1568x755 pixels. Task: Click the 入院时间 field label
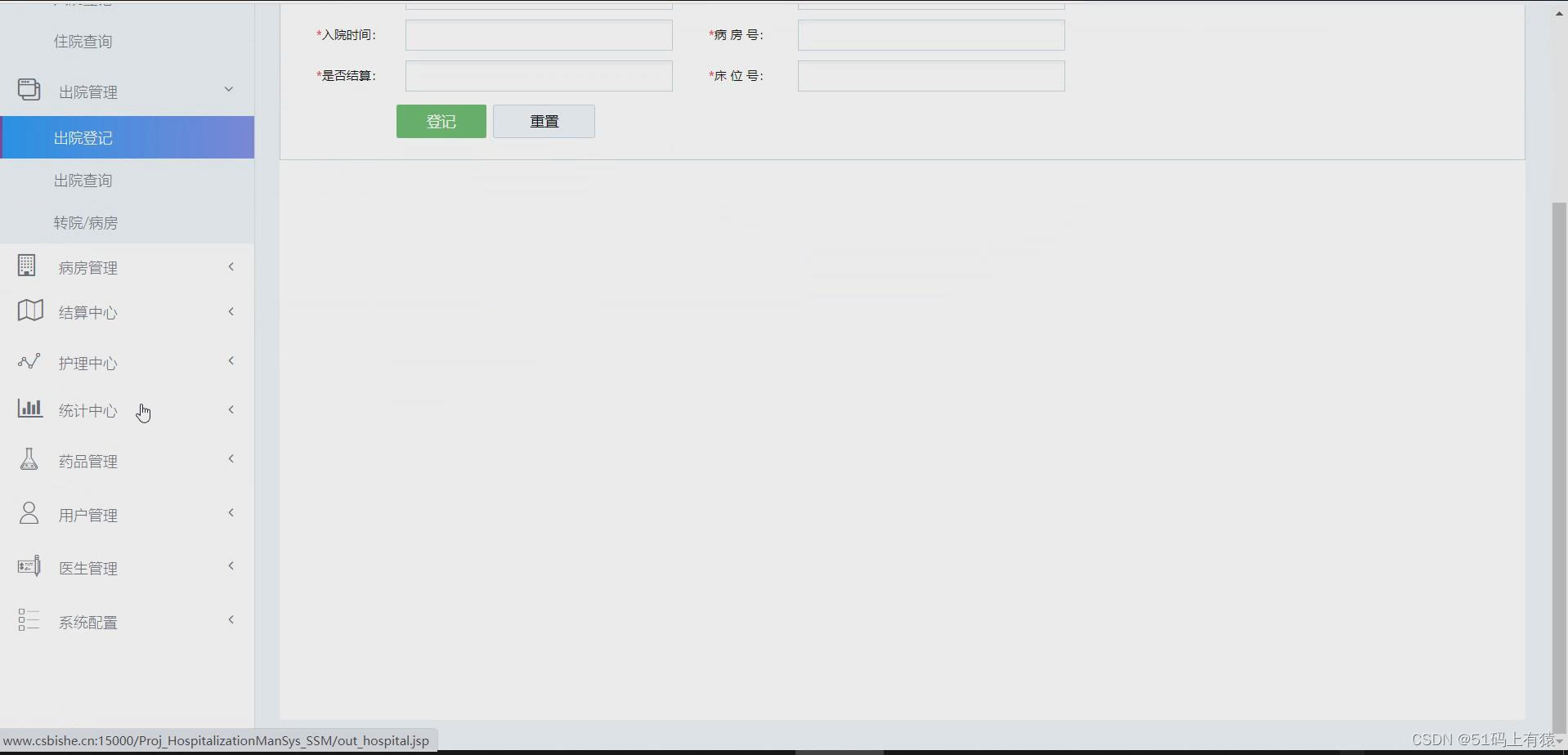pyautogui.click(x=347, y=35)
